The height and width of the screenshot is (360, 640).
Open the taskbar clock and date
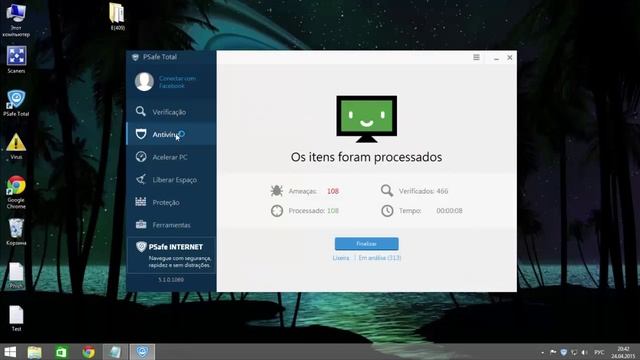click(x=623, y=352)
